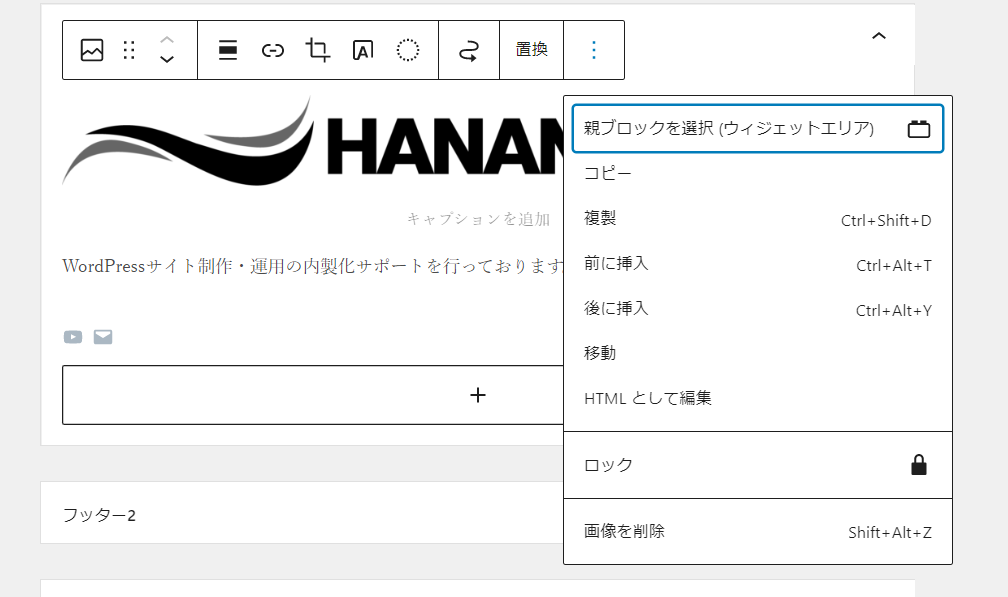The width and height of the screenshot is (1008, 597).
Task: Click the block drag handle icon
Action: point(129,50)
